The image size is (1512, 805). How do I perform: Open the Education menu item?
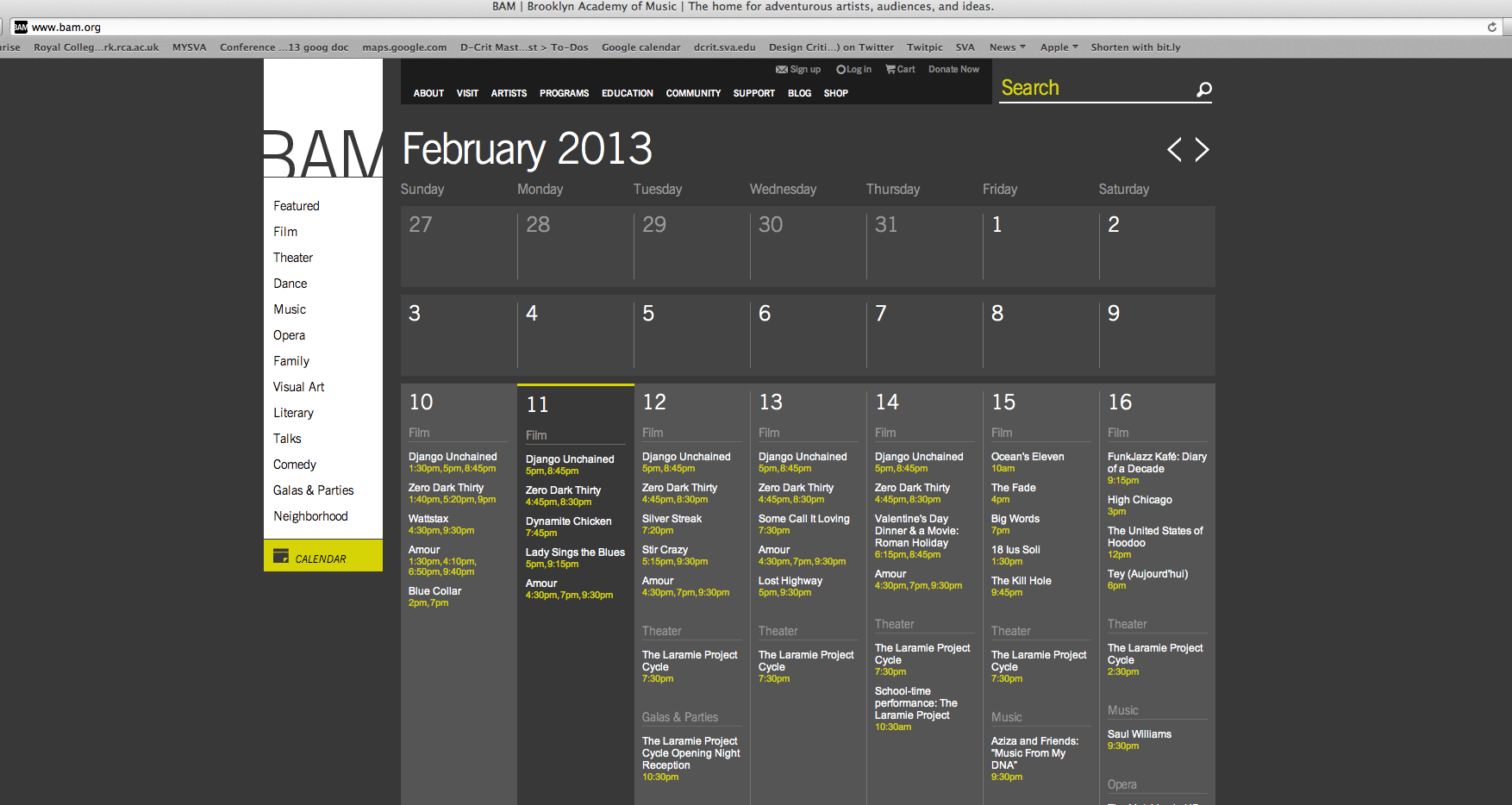pyautogui.click(x=627, y=93)
